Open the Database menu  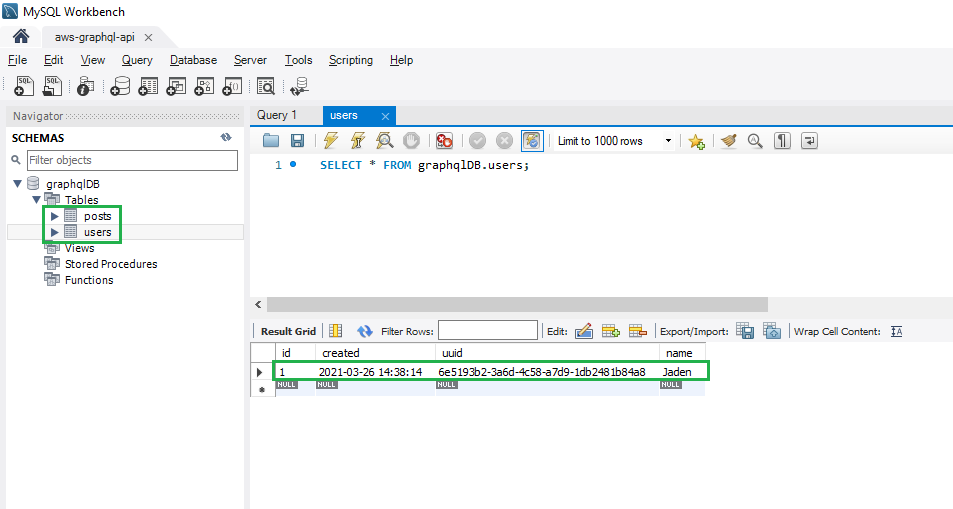(193, 60)
